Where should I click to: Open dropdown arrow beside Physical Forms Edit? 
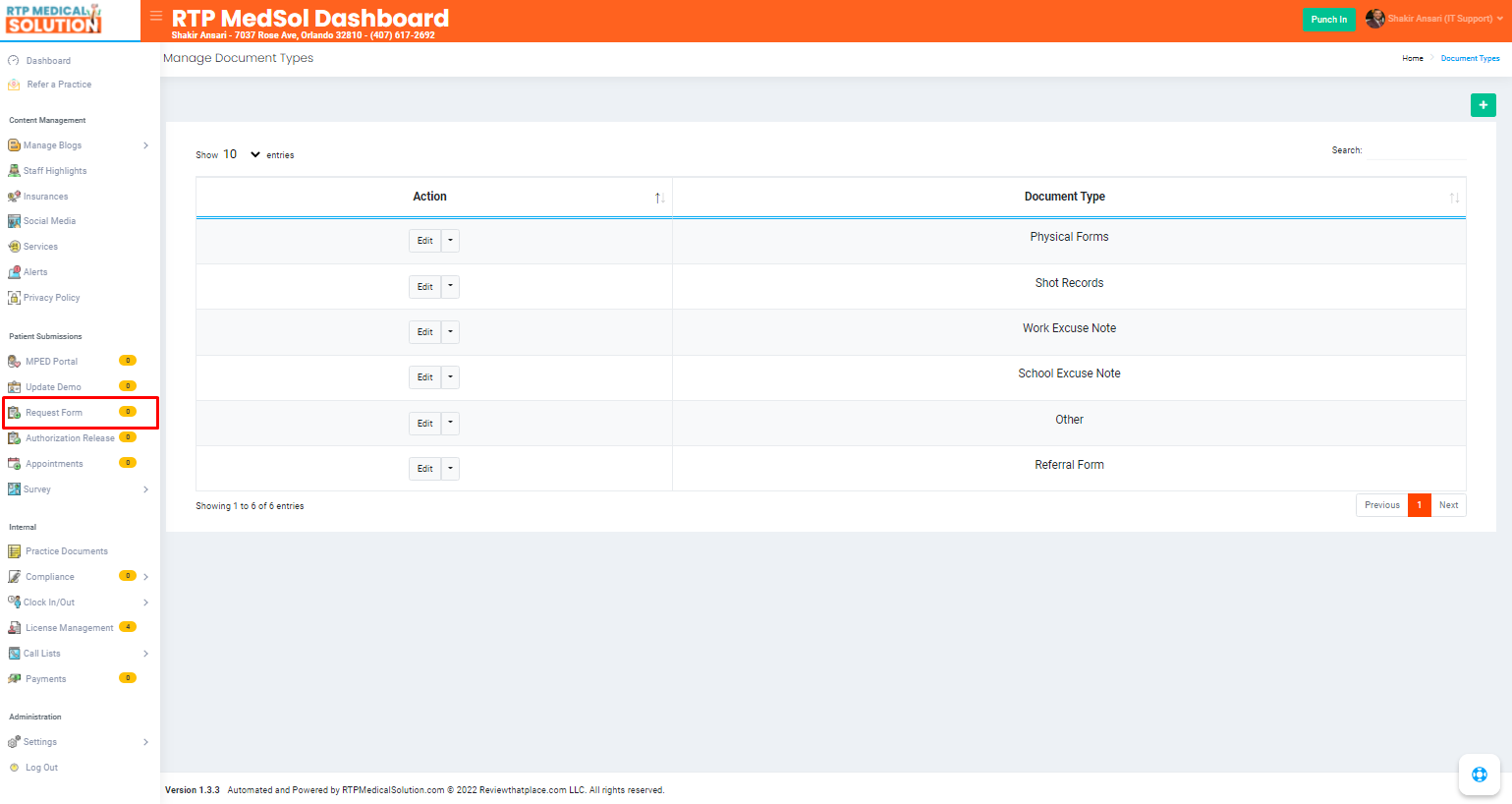[450, 241]
